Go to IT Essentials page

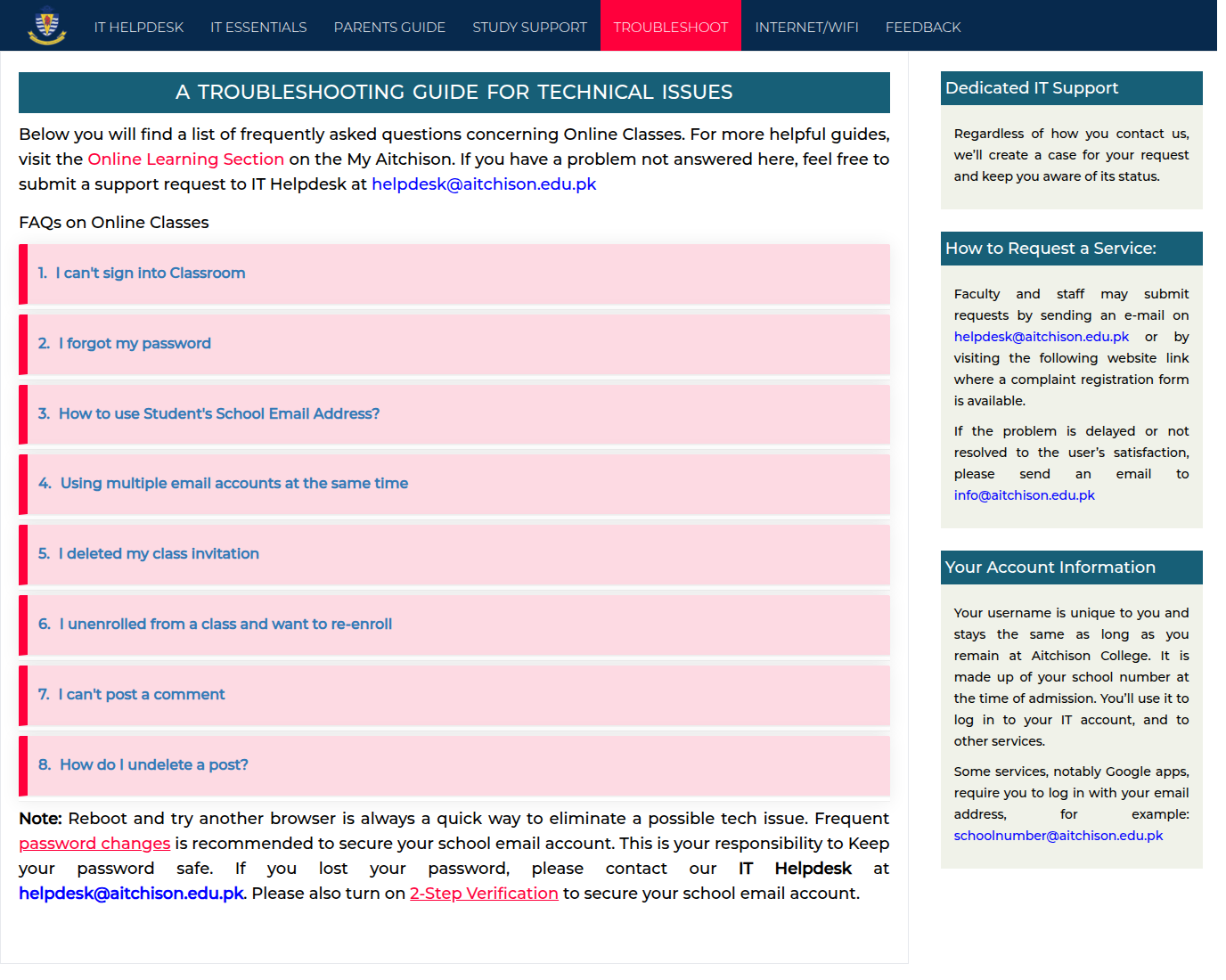[258, 28]
